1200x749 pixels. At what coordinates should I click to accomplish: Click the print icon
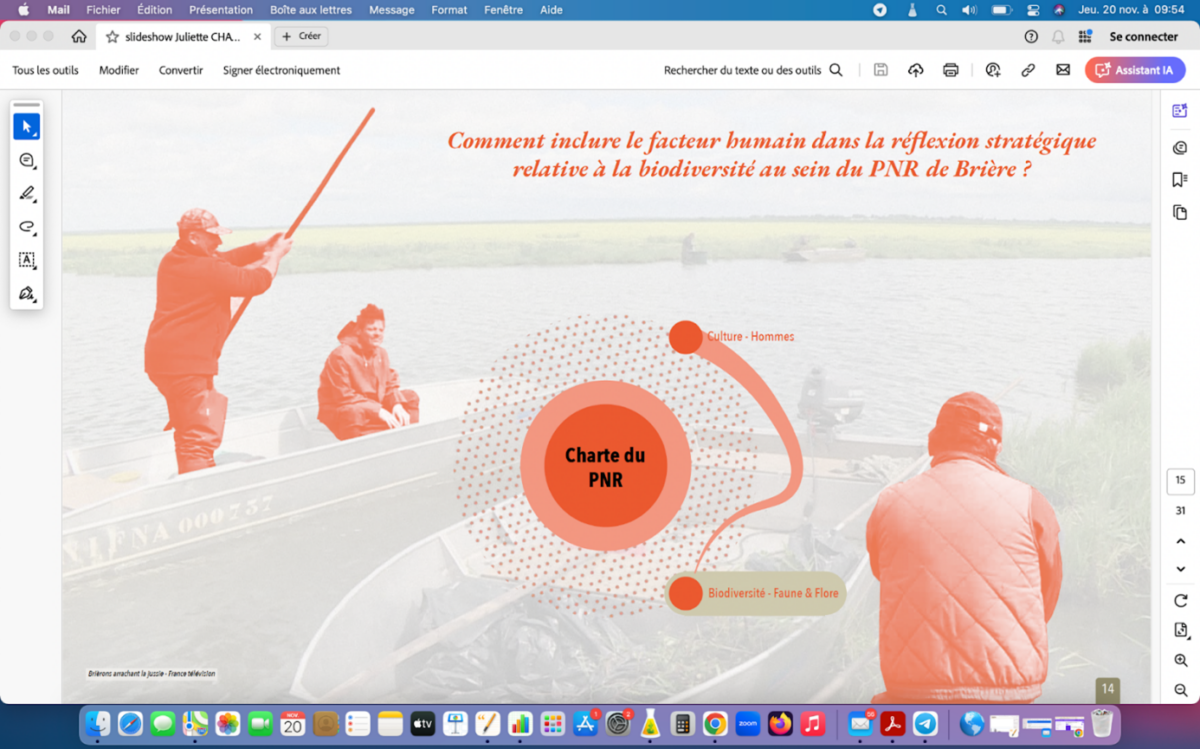click(950, 70)
